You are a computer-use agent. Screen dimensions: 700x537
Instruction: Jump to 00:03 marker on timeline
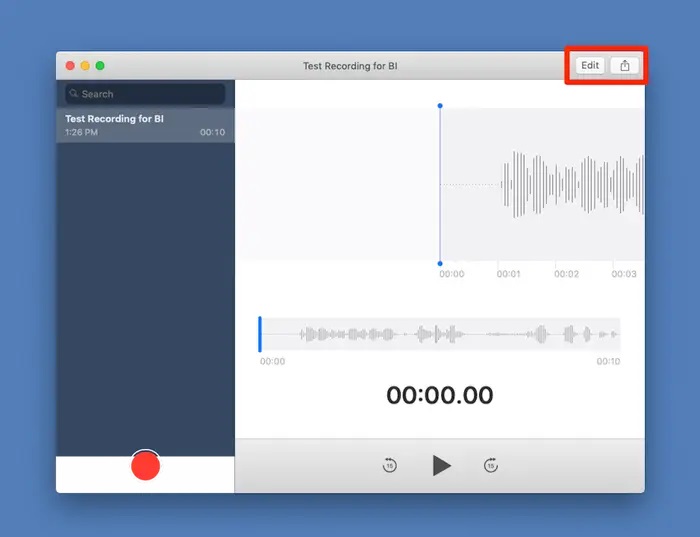click(x=624, y=274)
